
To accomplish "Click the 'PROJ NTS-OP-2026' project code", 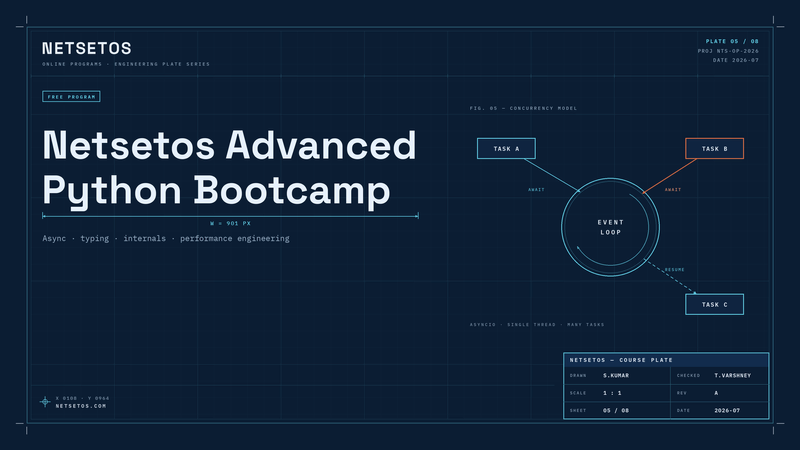I will (728, 51).
